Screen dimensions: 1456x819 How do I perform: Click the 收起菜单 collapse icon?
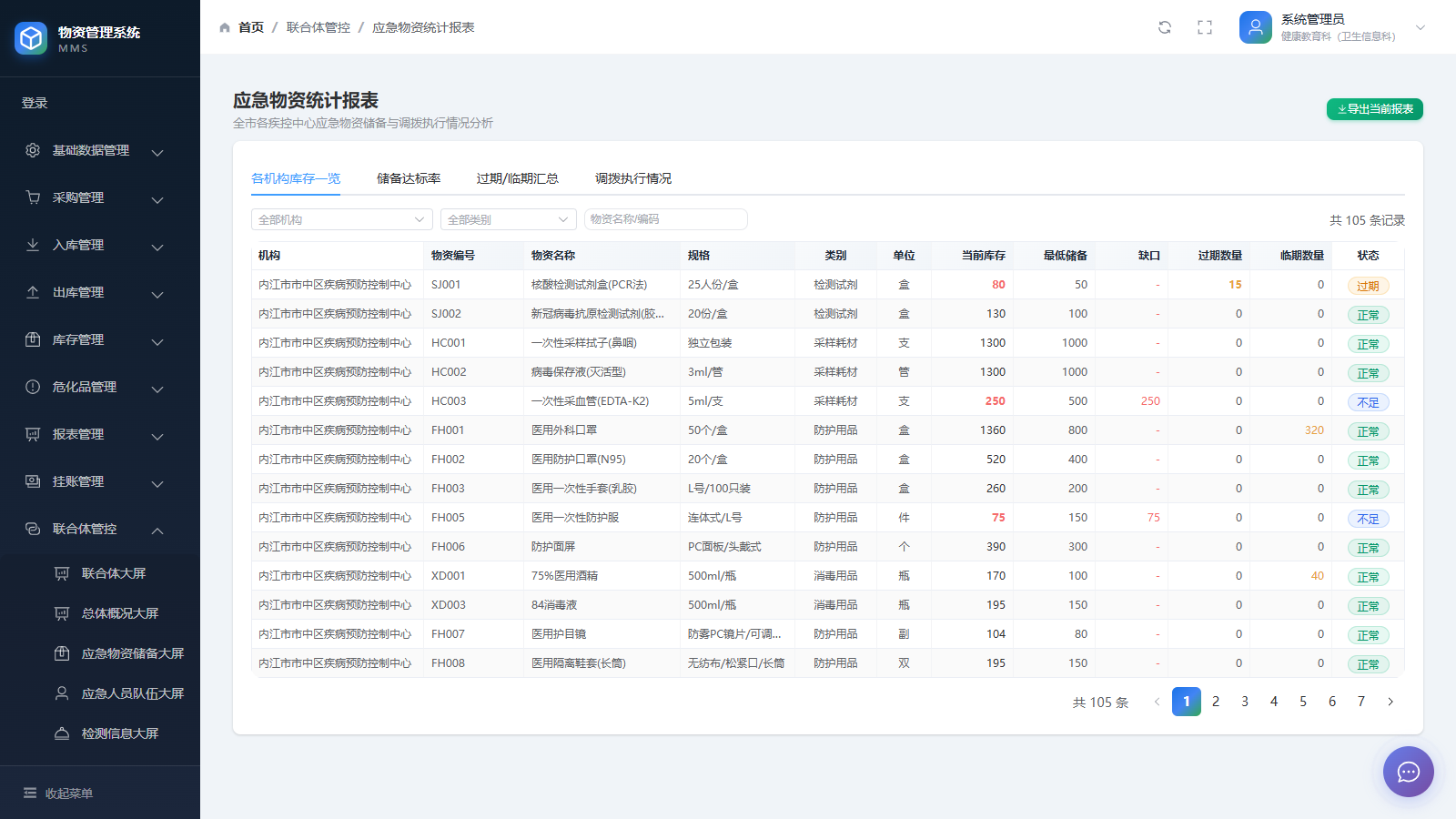click(30, 794)
